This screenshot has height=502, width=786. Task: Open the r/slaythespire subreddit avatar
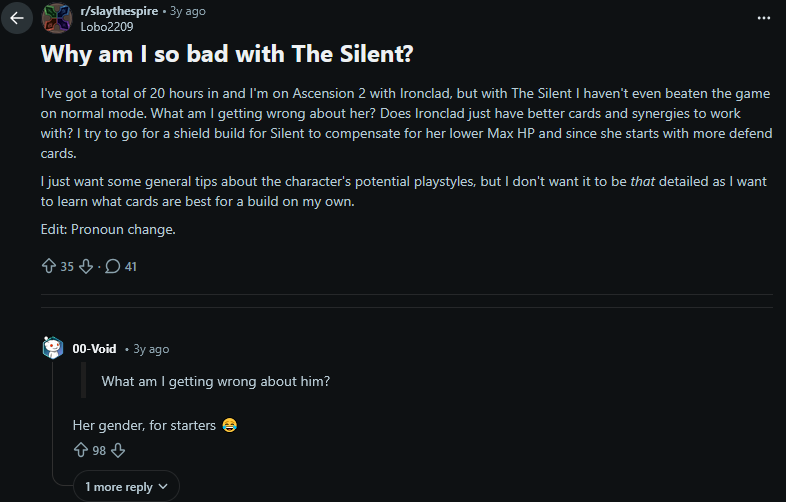pyautogui.click(x=57, y=18)
